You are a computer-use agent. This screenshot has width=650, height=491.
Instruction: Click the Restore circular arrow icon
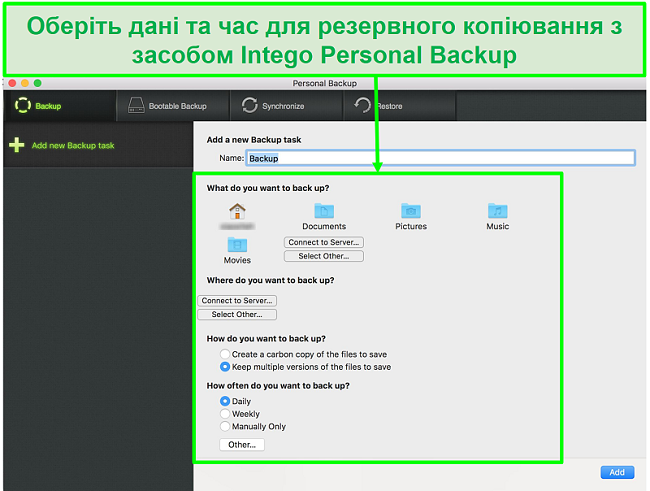click(x=363, y=105)
